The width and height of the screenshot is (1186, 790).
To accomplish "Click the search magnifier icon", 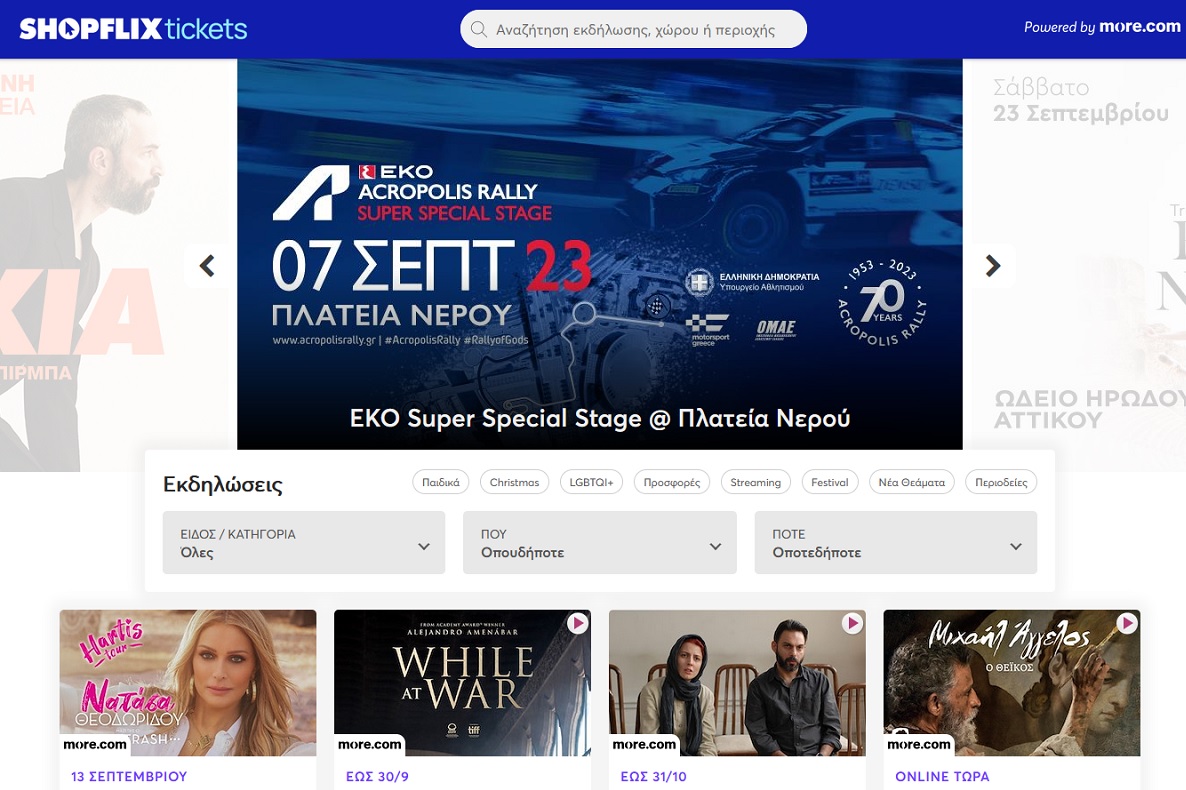I will click(478, 30).
